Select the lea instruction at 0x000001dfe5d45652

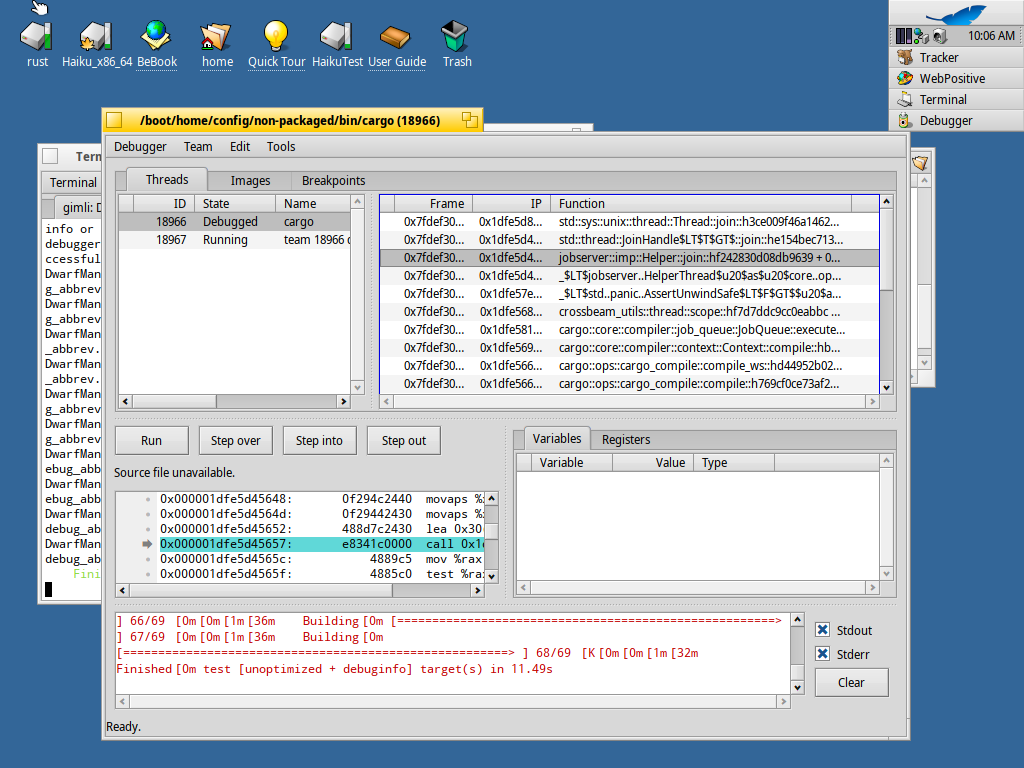click(321, 529)
